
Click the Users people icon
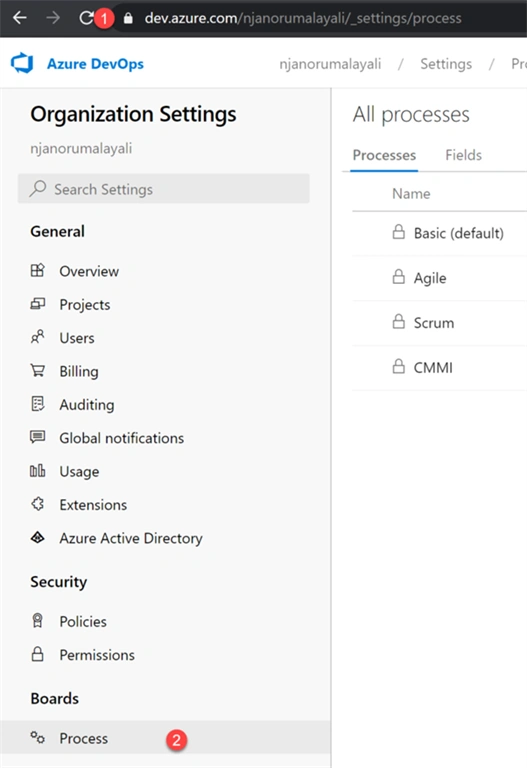point(38,337)
